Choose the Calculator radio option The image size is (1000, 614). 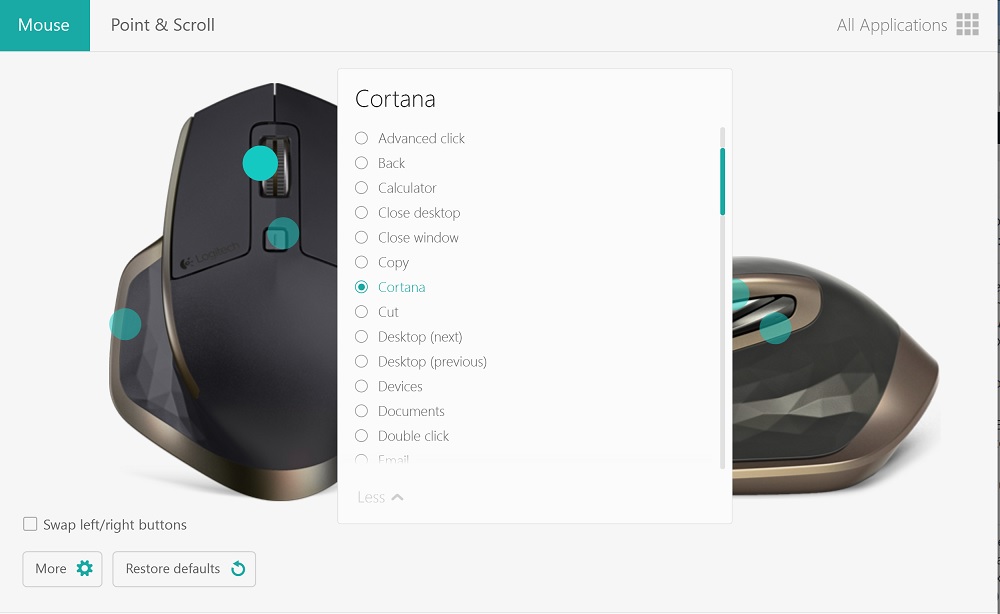pyautogui.click(x=361, y=187)
